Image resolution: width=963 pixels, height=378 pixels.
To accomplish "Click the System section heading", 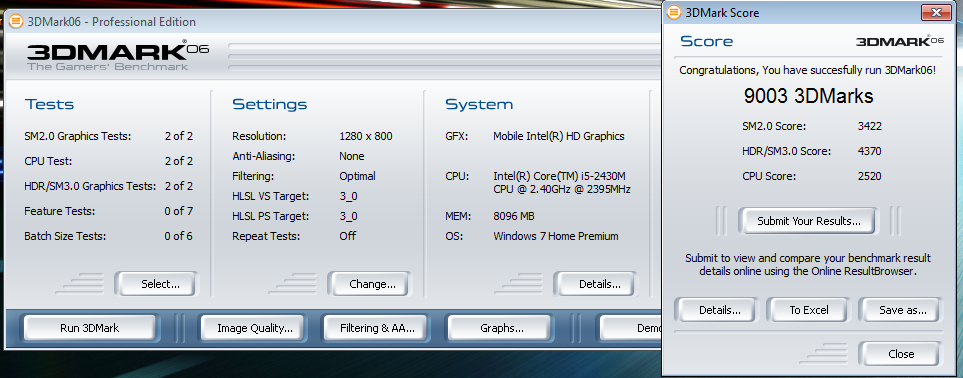I will tap(479, 104).
